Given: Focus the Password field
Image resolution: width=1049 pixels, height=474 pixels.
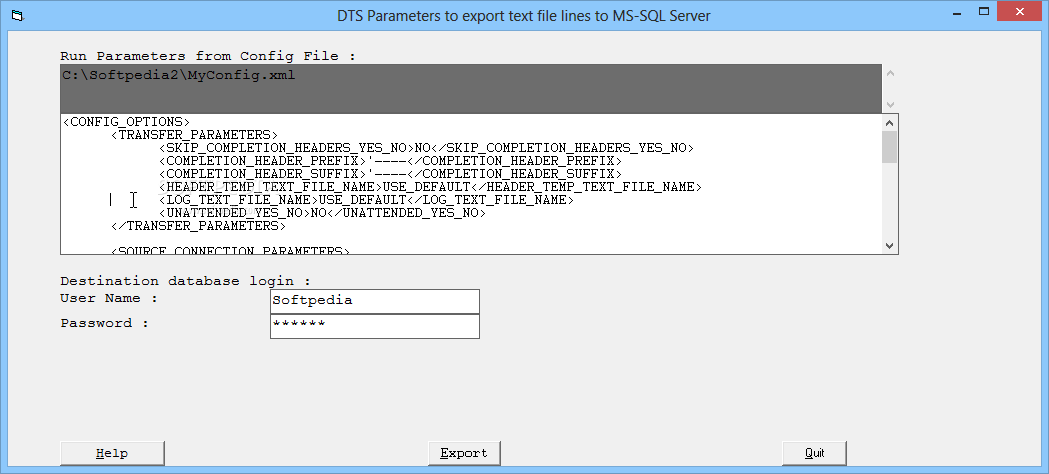Looking at the screenshot, I should click(375, 326).
